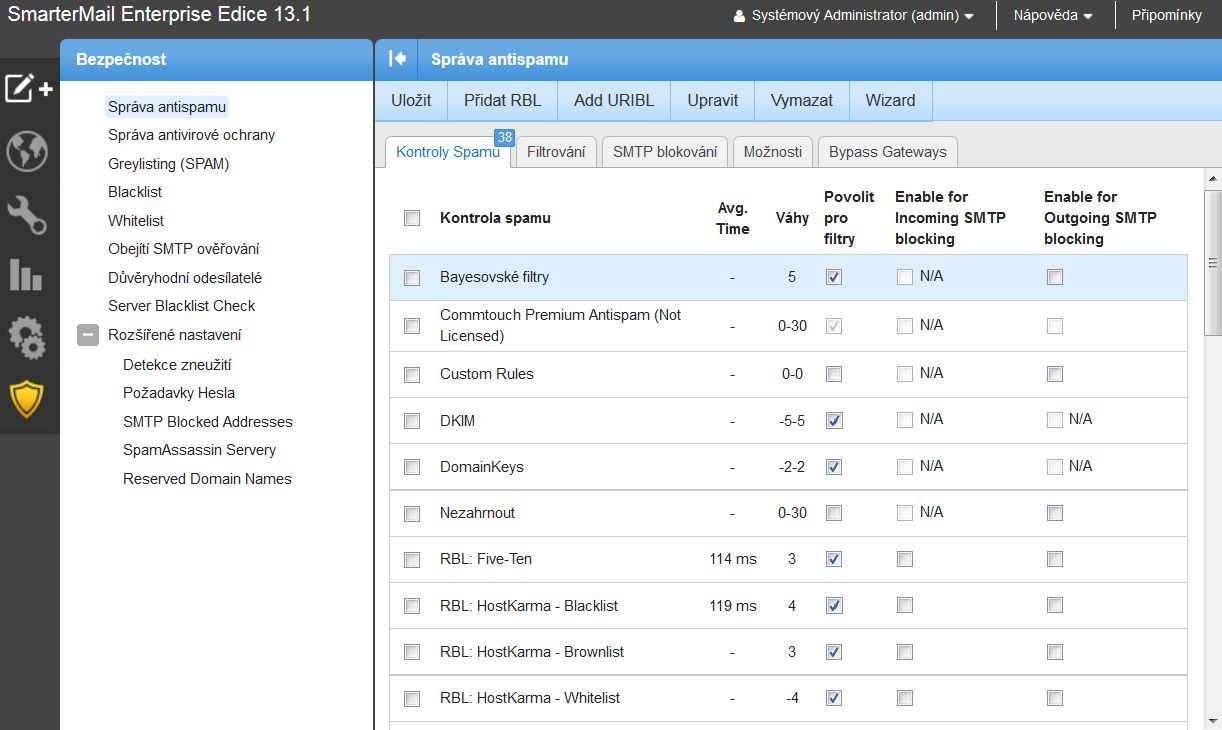The image size is (1222, 730).
Task: Open the Bypass Gateways tab
Action: click(888, 152)
